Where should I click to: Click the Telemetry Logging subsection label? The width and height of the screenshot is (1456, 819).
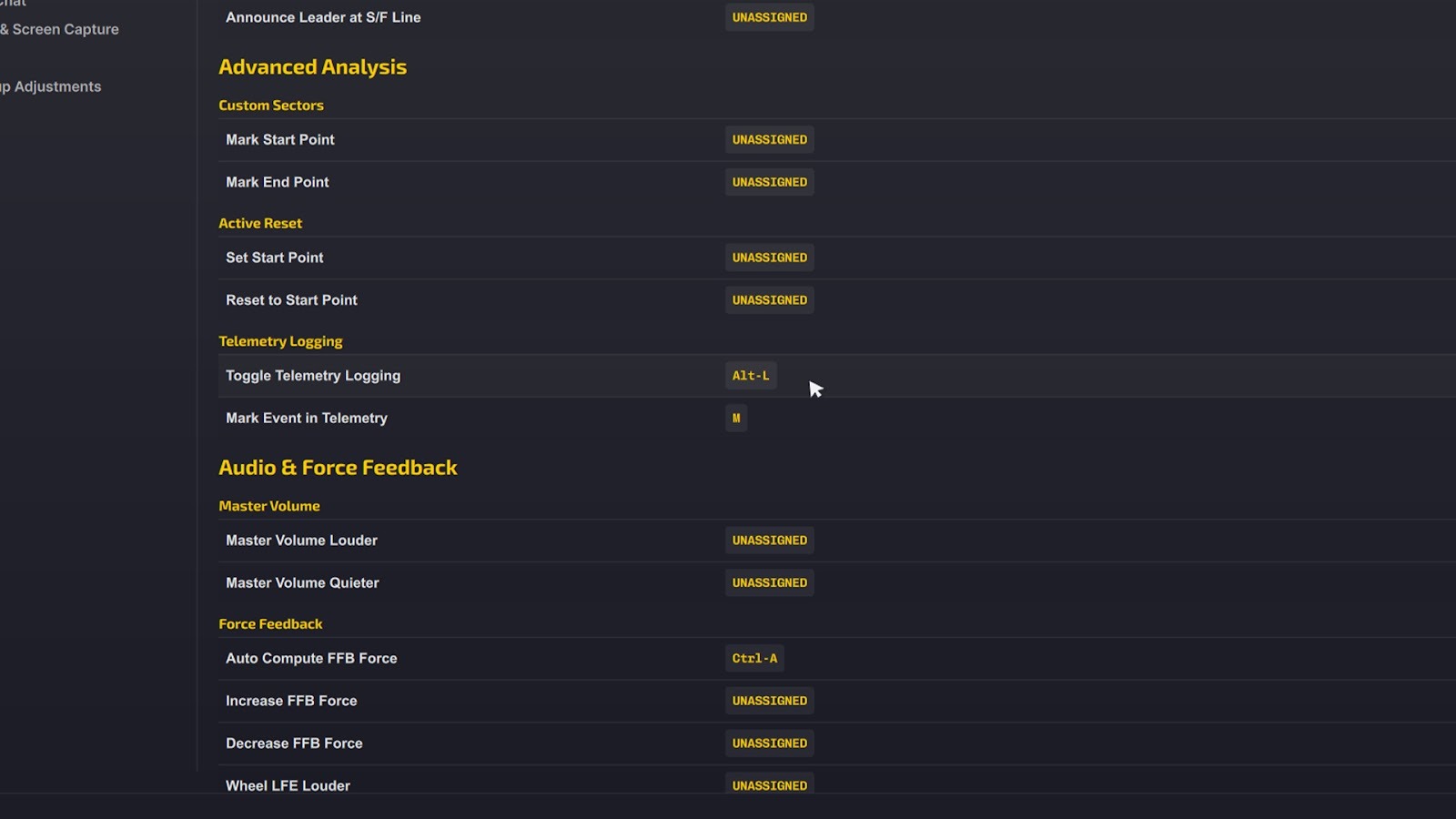coord(280,340)
